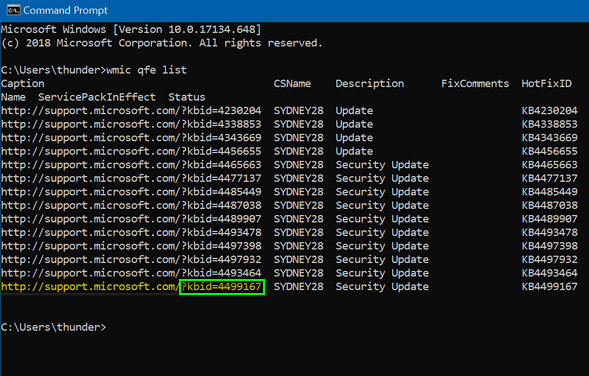This screenshot has width=589, height=376.
Task: Click the FixComments column header
Action: point(475,83)
